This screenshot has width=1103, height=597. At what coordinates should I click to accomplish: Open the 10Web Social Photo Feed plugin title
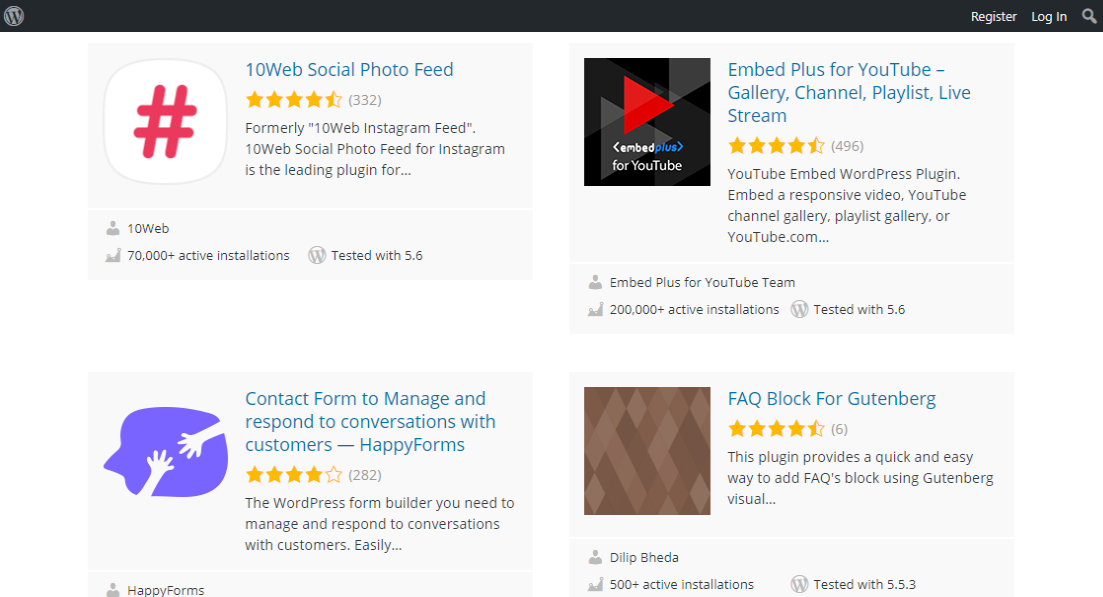click(349, 70)
